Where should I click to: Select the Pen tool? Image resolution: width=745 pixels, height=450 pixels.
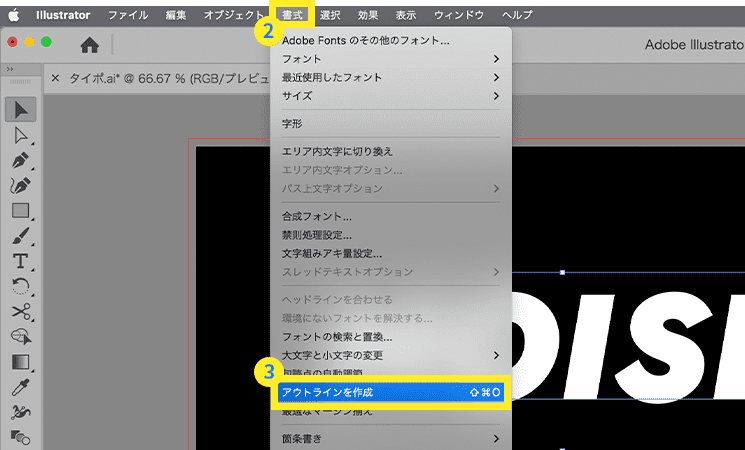click(x=21, y=161)
